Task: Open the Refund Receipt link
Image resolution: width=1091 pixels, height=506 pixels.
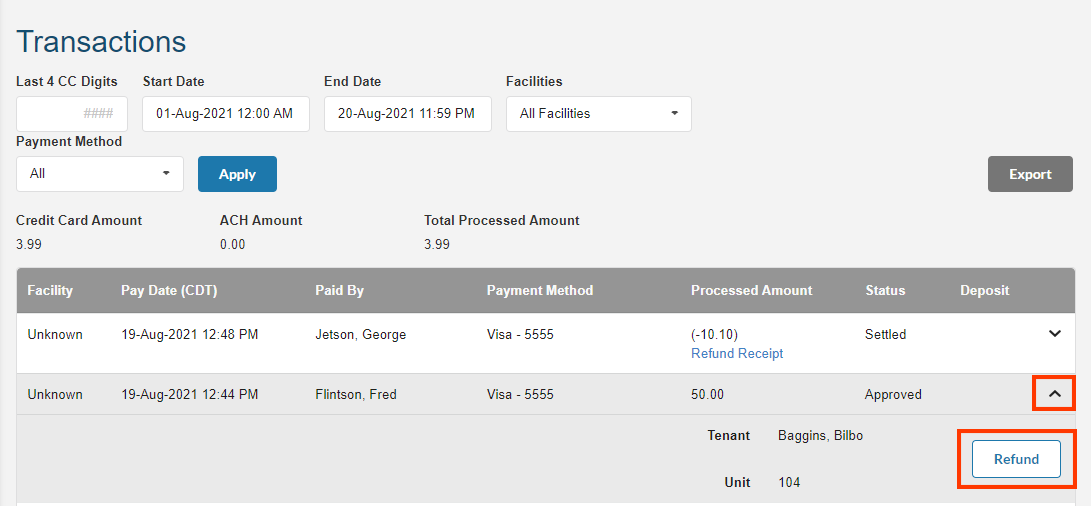Action: (737, 353)
